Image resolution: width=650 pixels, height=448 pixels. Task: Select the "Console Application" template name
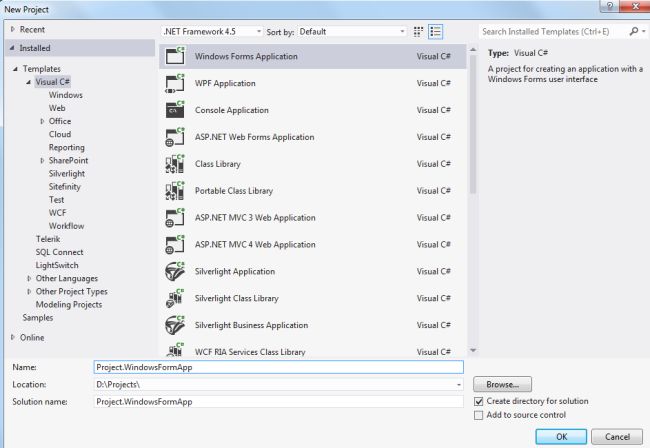point(232,110)
